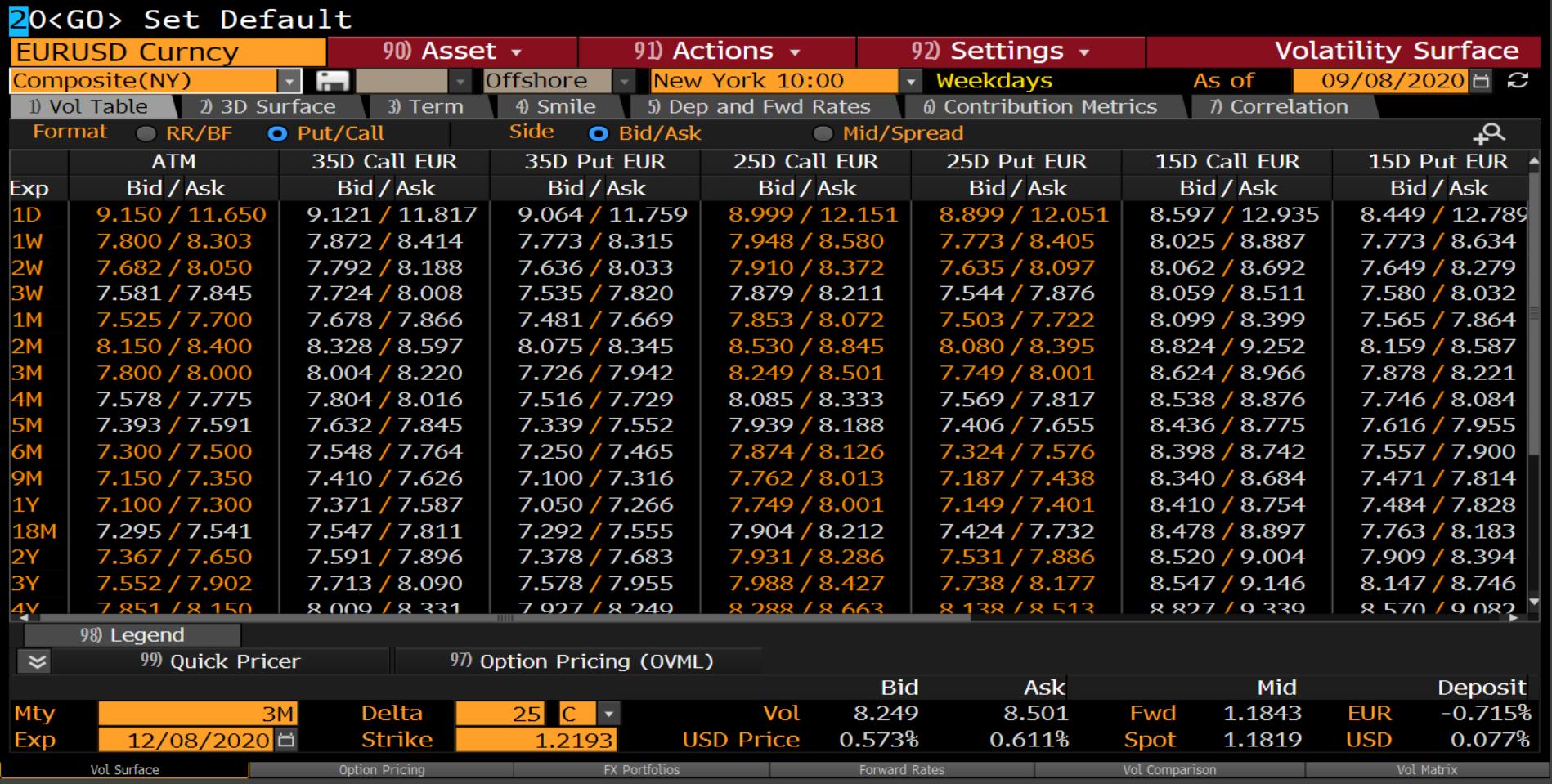Open the Settings menu

pyautogui.click(x=1001, y=52)
